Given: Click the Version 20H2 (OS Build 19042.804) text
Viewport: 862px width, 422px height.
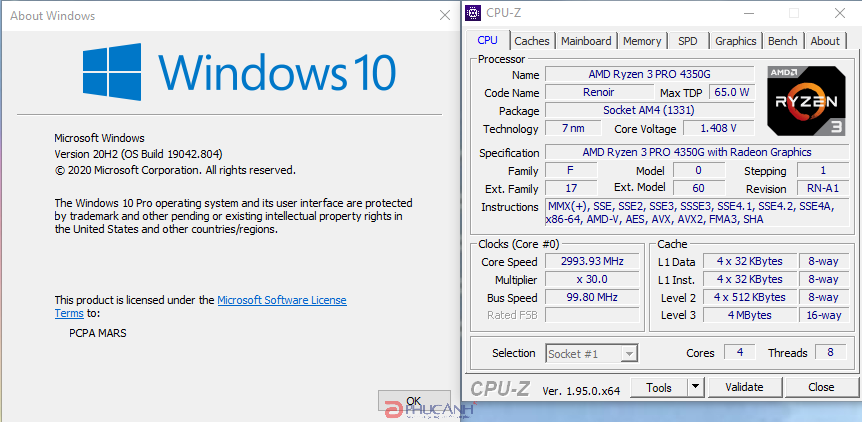Looking at the screenshot, I should [x=139, y=154].
